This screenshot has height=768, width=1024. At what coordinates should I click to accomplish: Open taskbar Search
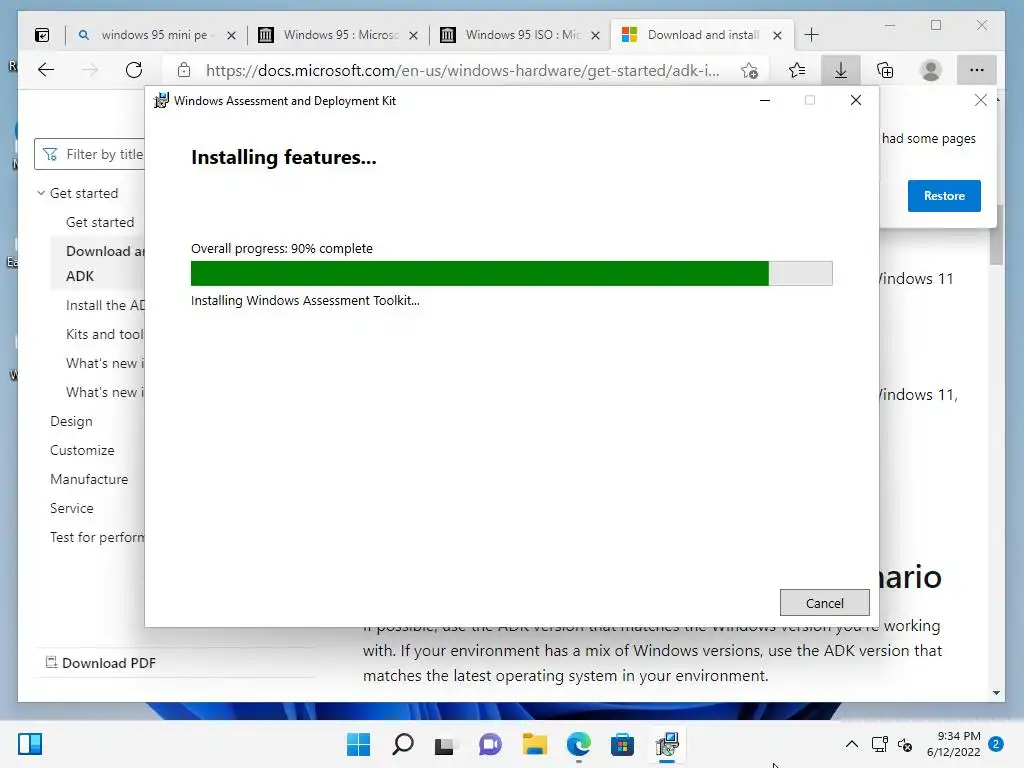point(402,744)
